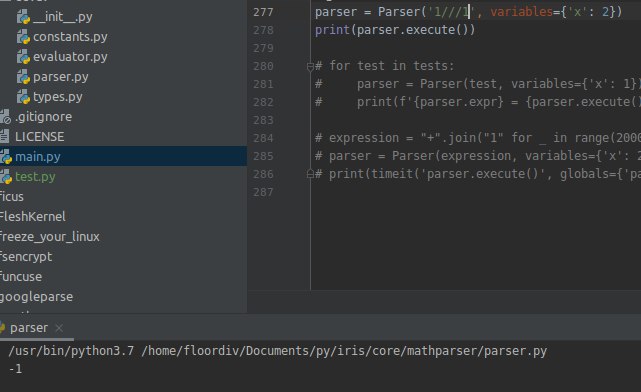Click line number 278 in the gutter
Image resolution: width=641 pixels, height=392 pixels.
[263, 30]
